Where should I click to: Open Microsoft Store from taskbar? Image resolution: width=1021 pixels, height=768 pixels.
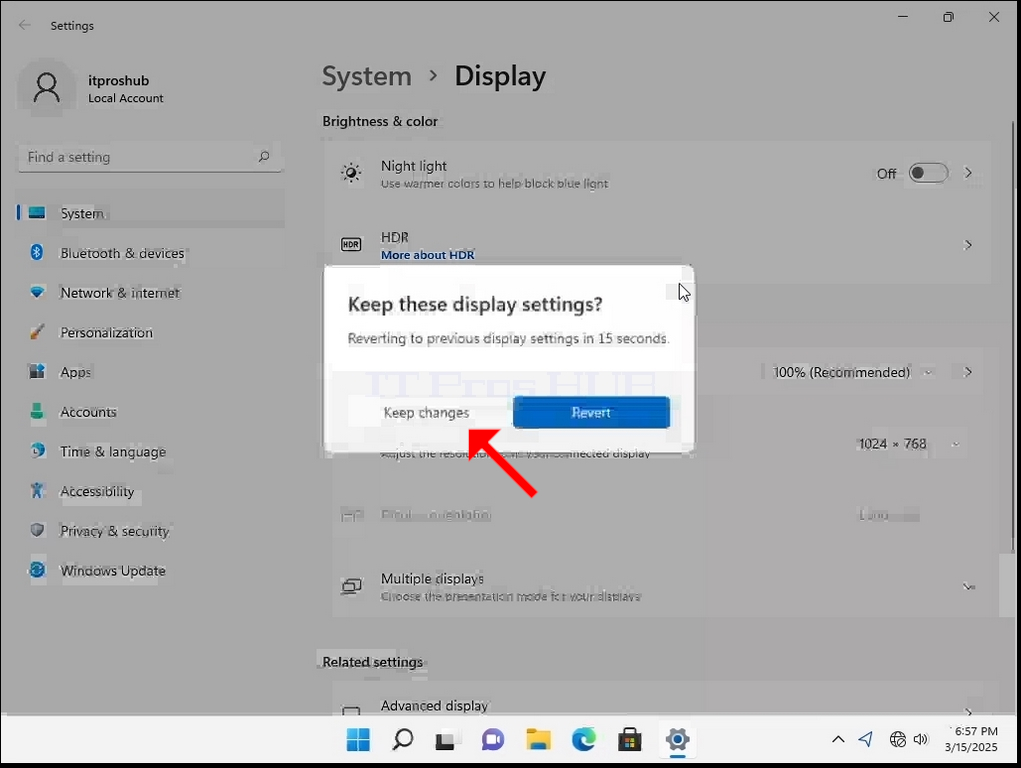click(x=630, y=739)
